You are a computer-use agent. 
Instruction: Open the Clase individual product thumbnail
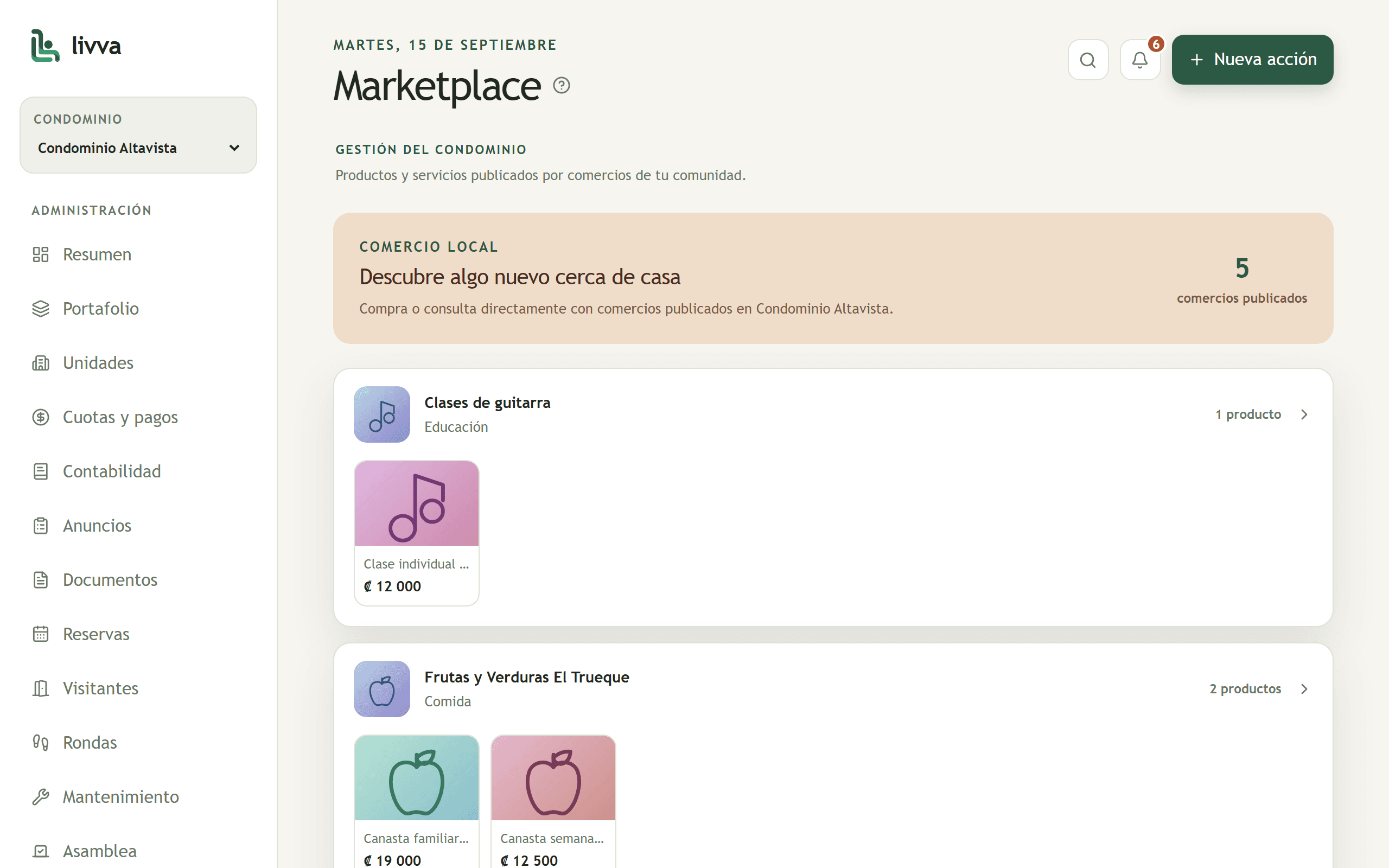417,503
